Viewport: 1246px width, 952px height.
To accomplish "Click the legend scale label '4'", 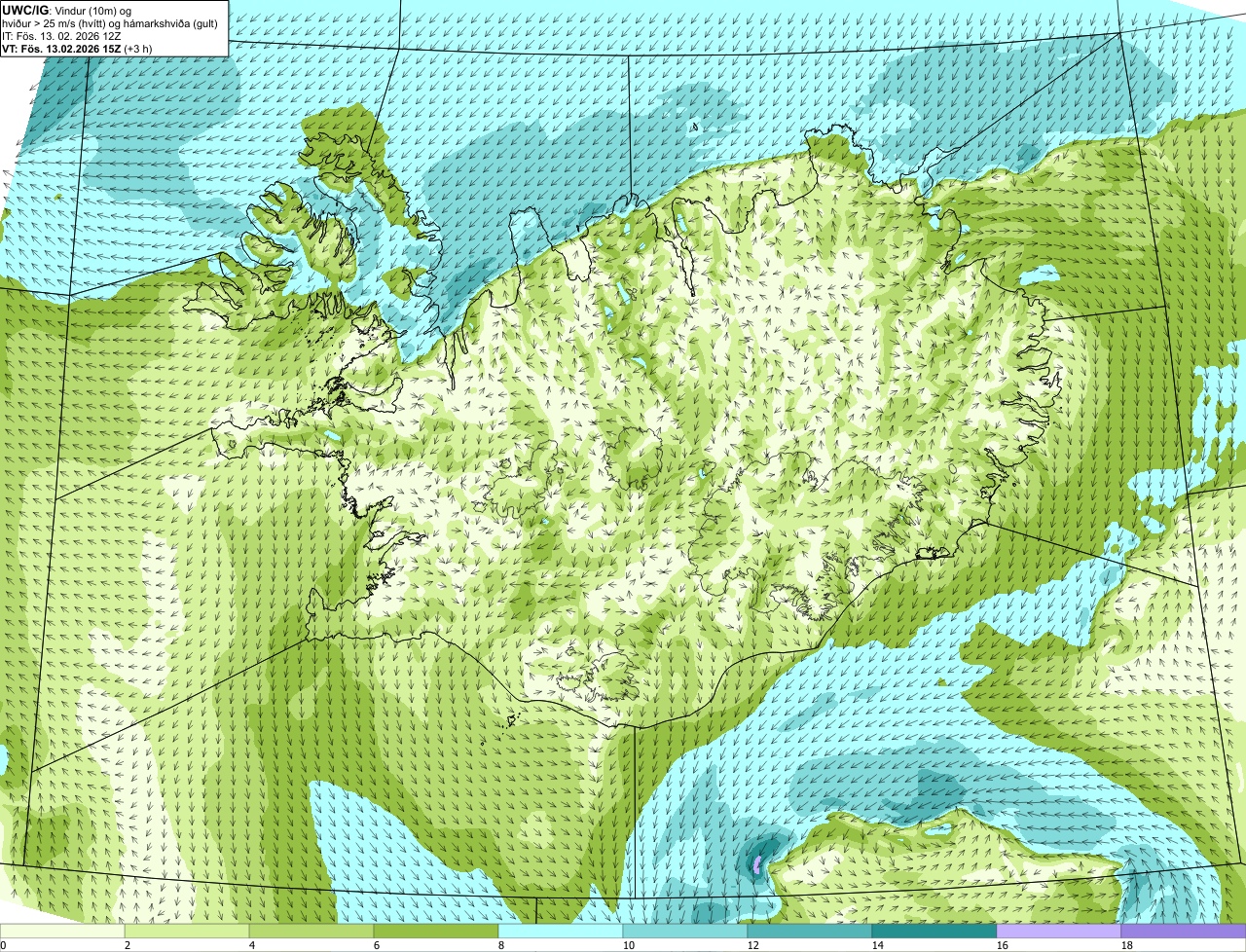I will 252,945.
